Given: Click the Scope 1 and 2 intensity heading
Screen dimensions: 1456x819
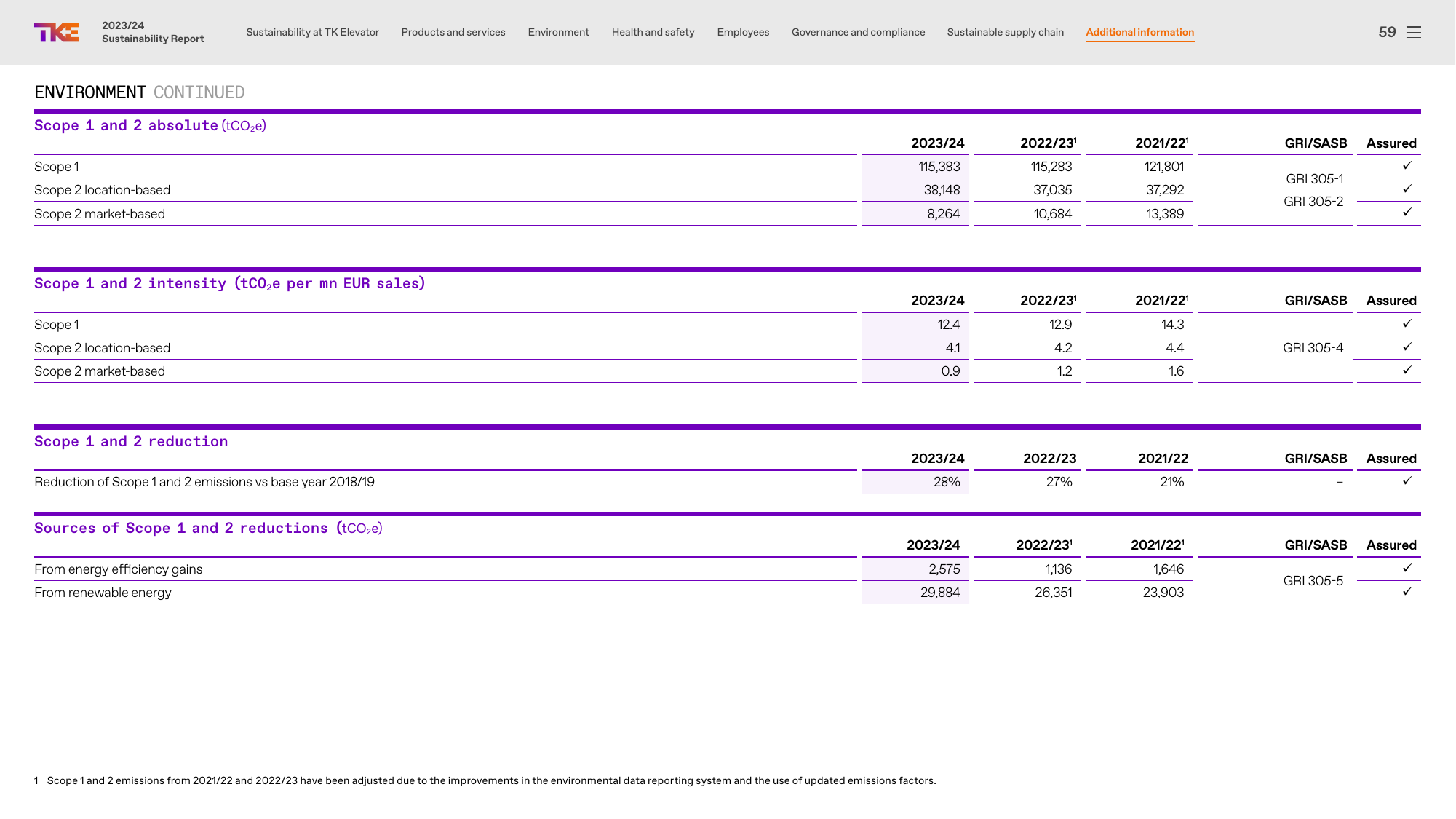Looking at the screenshot, I should [230, 284].
